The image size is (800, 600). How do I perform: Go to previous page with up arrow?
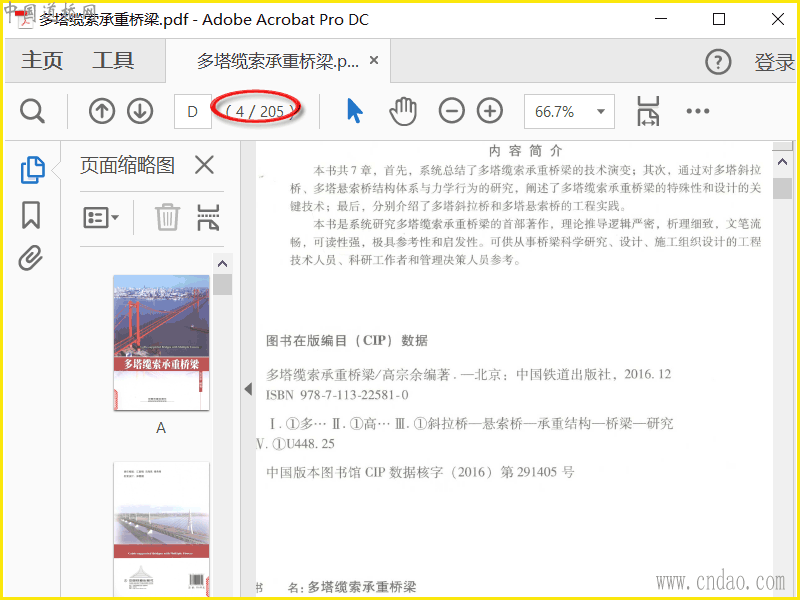[102, 111]
